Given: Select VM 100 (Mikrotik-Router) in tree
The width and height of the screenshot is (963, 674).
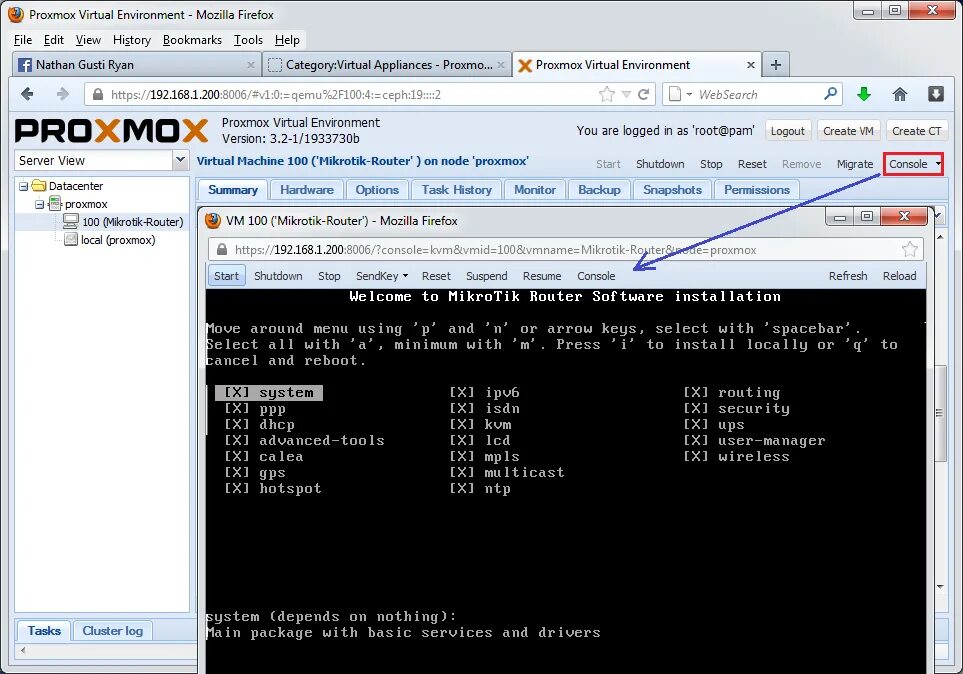Looking at the screenshot, I should click(x=133, y=222).
